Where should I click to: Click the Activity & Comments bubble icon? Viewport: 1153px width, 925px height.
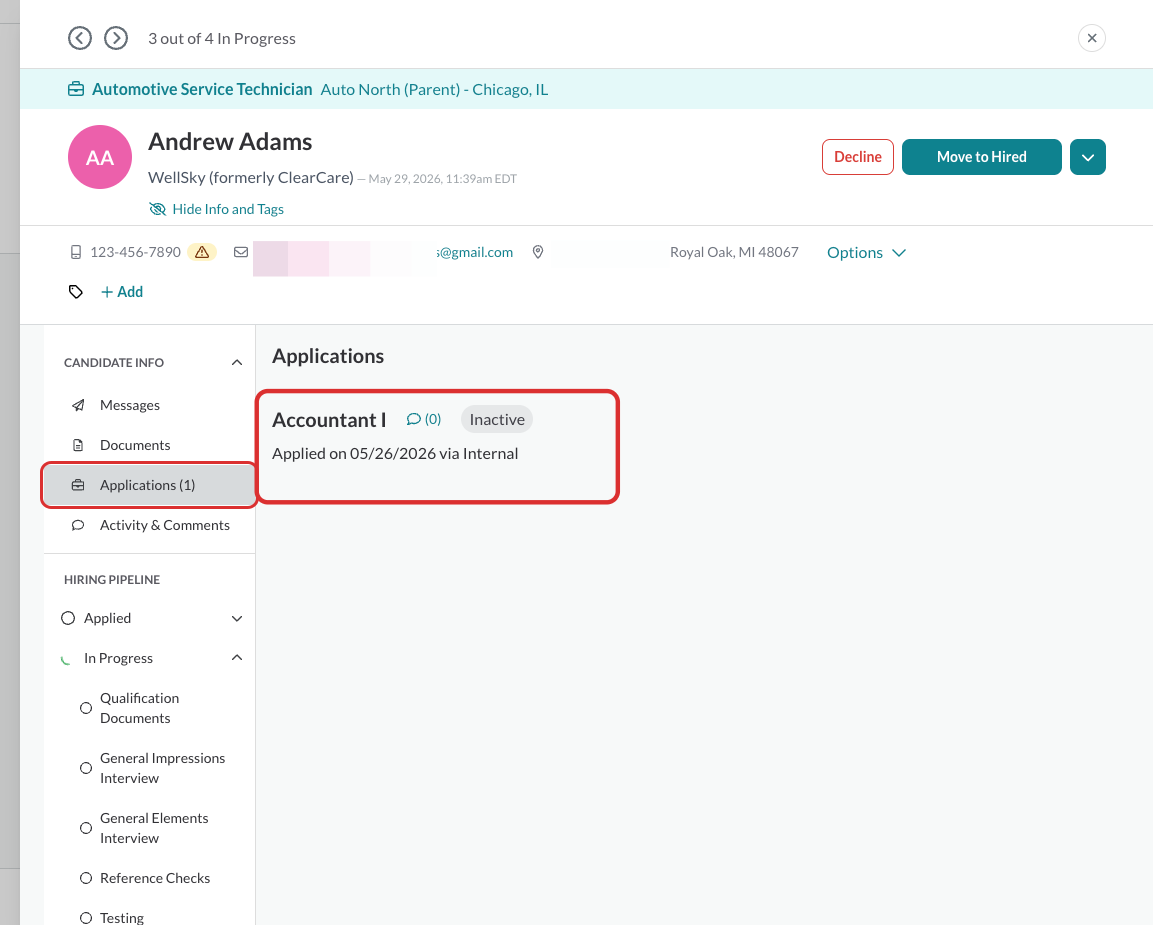(78, 526)
